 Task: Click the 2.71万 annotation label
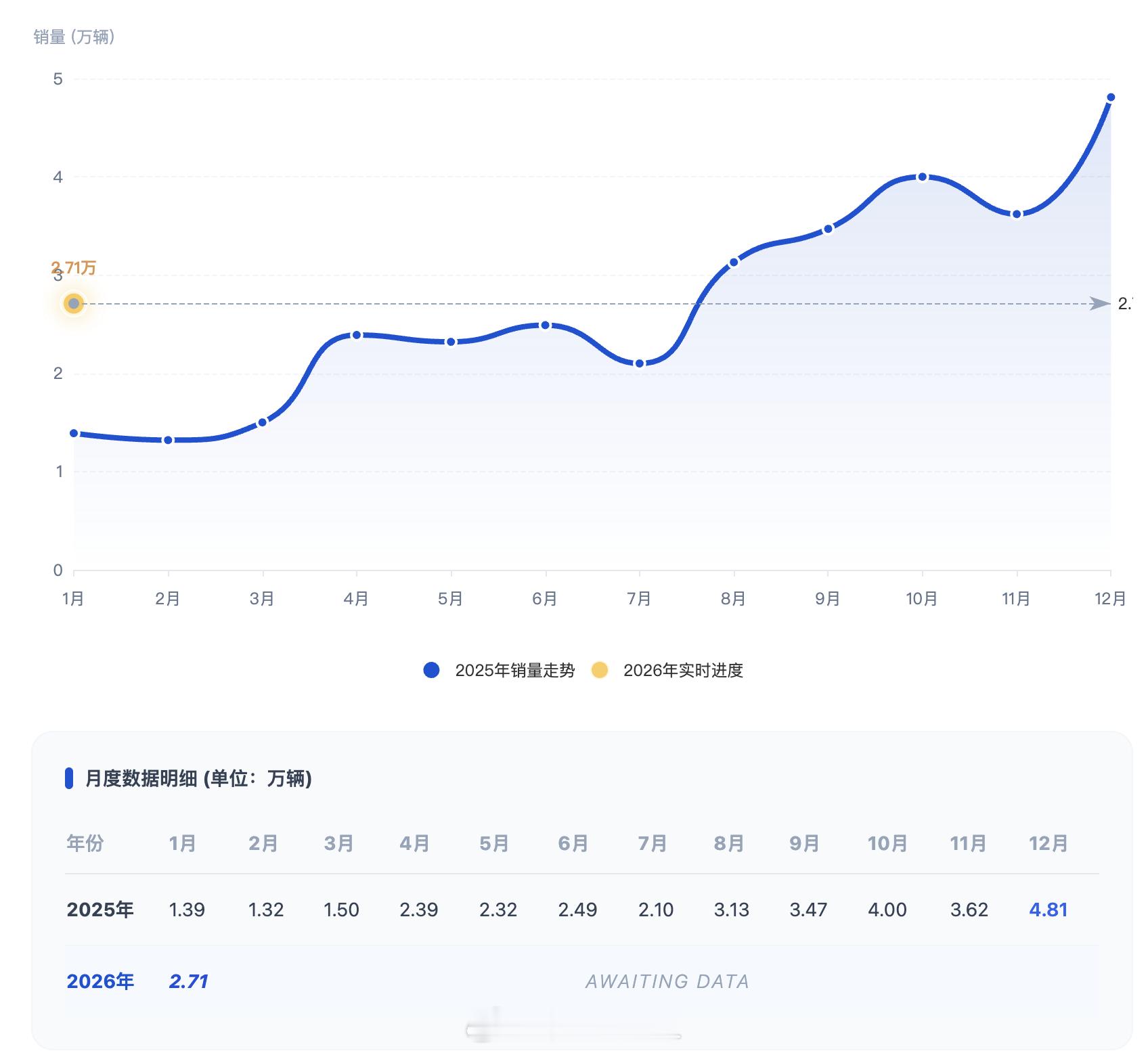(x=73, y=268)
